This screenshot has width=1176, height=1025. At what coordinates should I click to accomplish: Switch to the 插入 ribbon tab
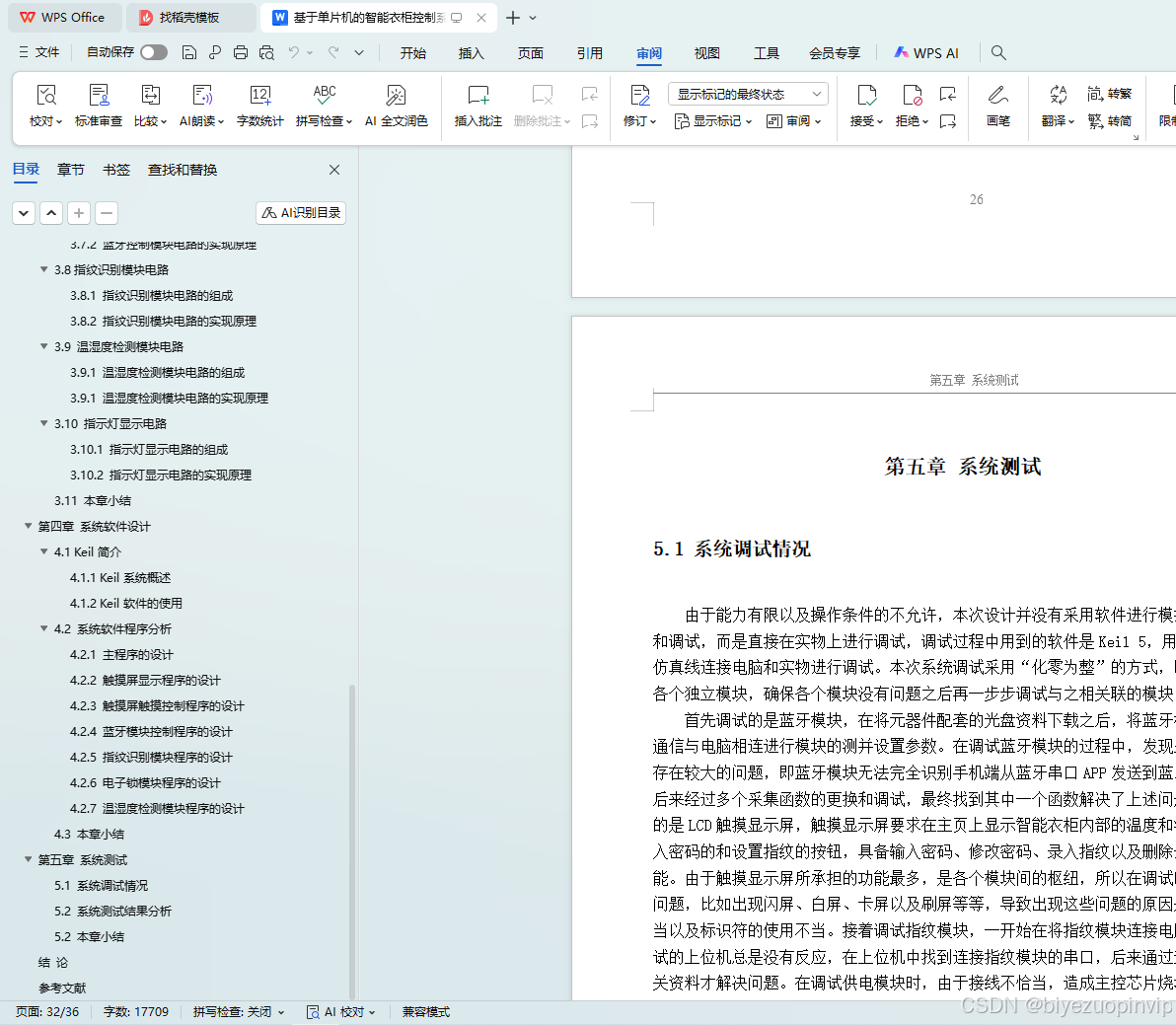(x=471, y=53)
